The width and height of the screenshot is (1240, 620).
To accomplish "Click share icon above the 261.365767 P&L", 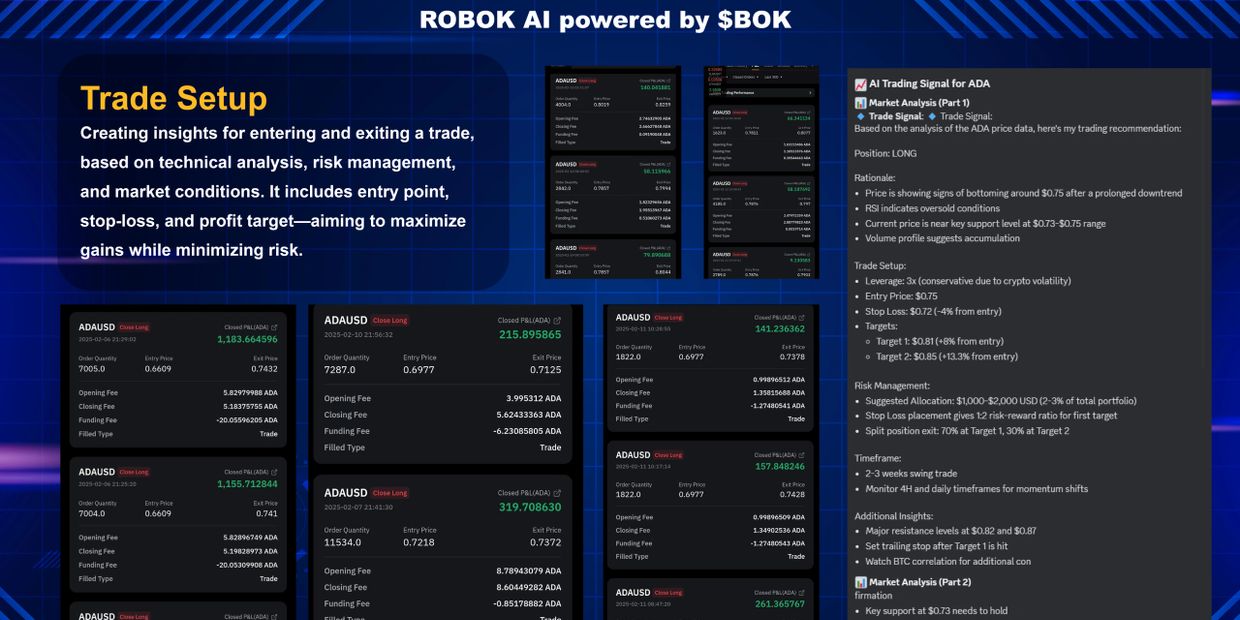I will (x=801, y=593).
